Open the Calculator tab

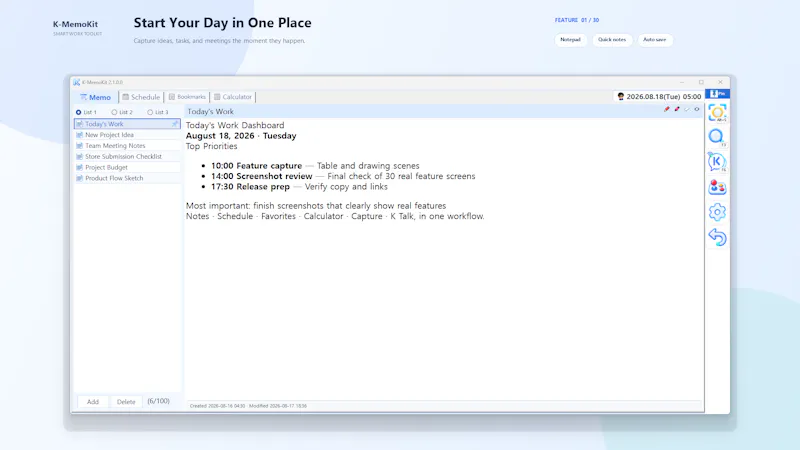[233, 97]
